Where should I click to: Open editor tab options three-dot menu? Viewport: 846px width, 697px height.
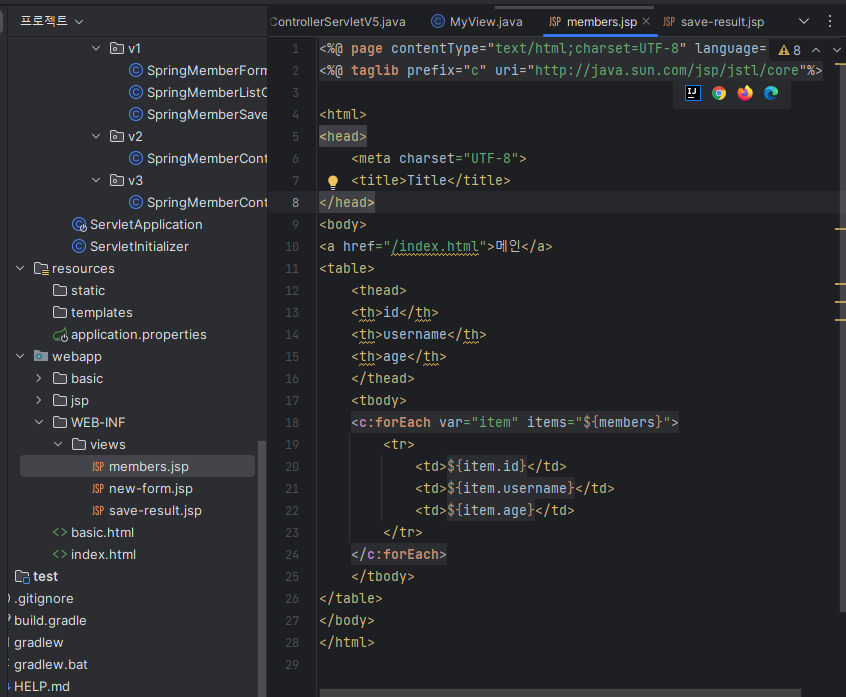coord(830,22)
